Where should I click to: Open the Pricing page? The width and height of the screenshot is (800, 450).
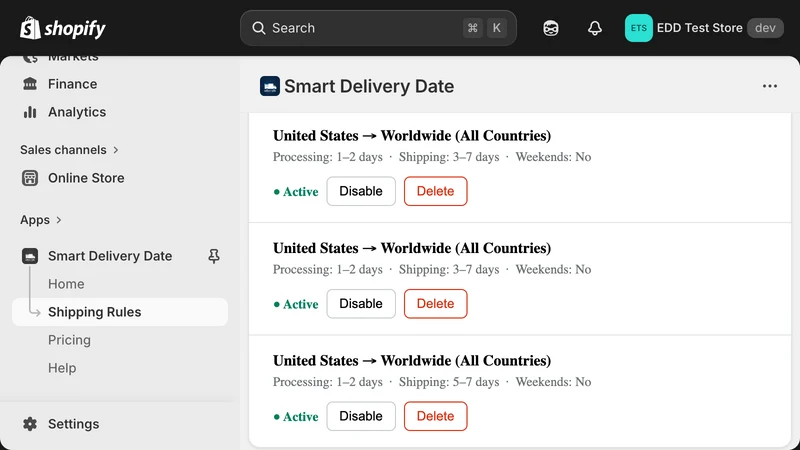(x=69, y=340)
